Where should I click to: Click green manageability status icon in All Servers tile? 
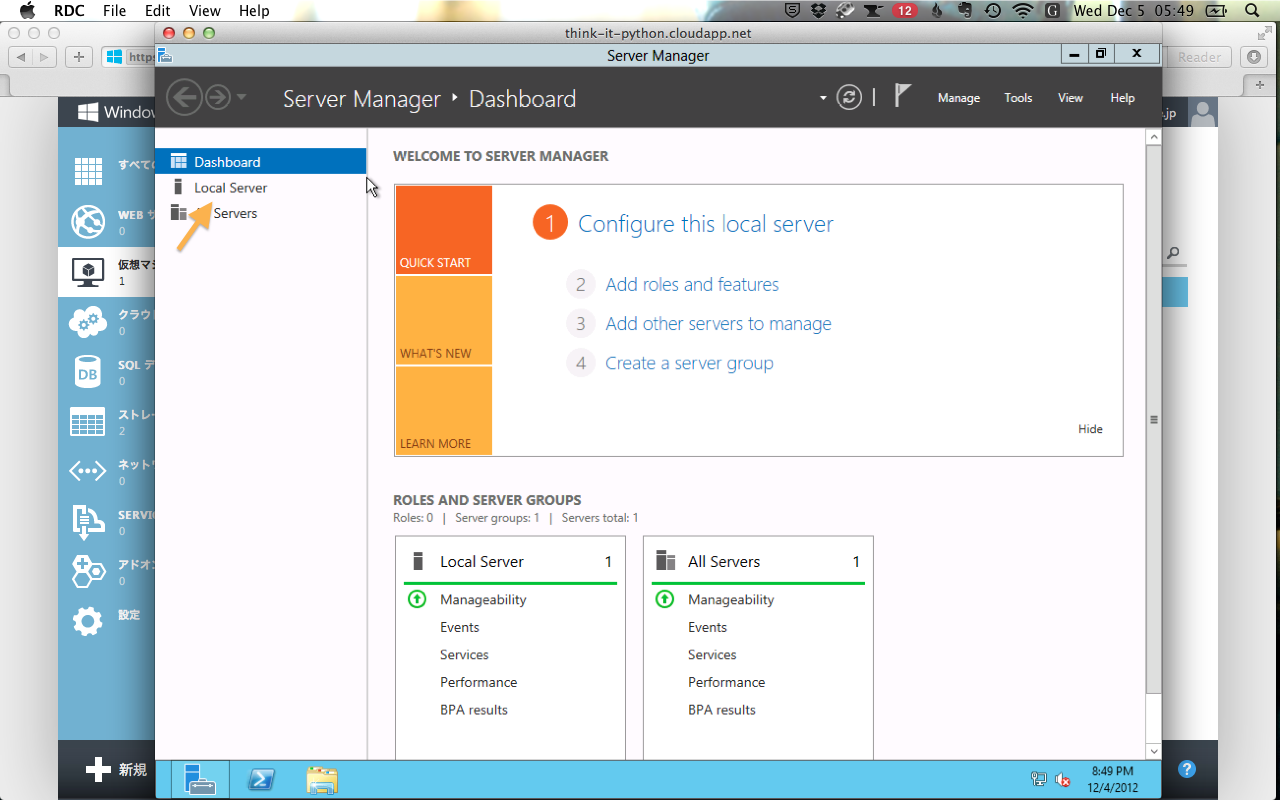click(x=665, y=599)
